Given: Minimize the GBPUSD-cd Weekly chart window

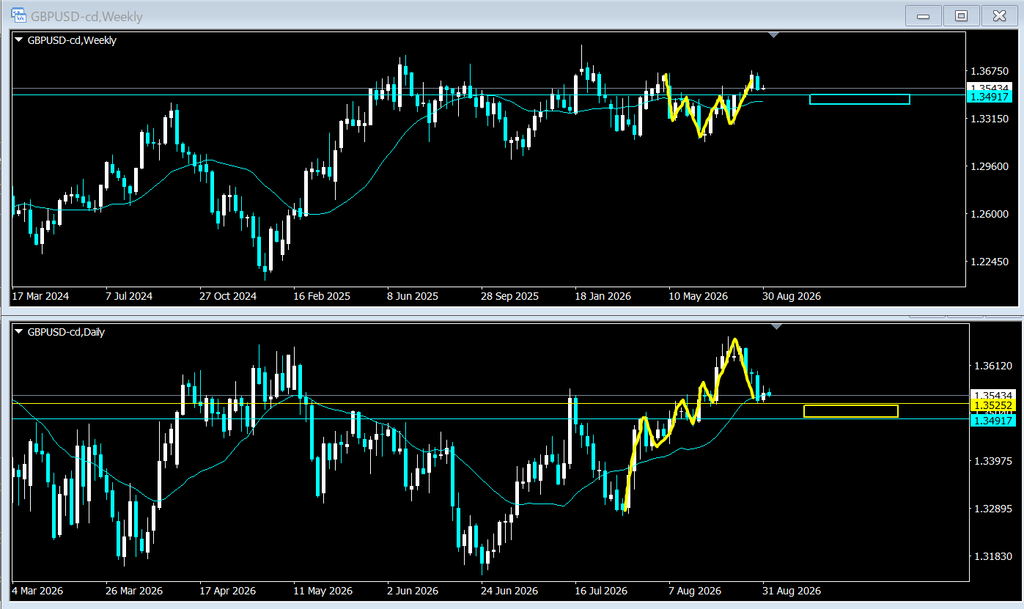Looking at the screenshot, I should click(x=923, y=16).
